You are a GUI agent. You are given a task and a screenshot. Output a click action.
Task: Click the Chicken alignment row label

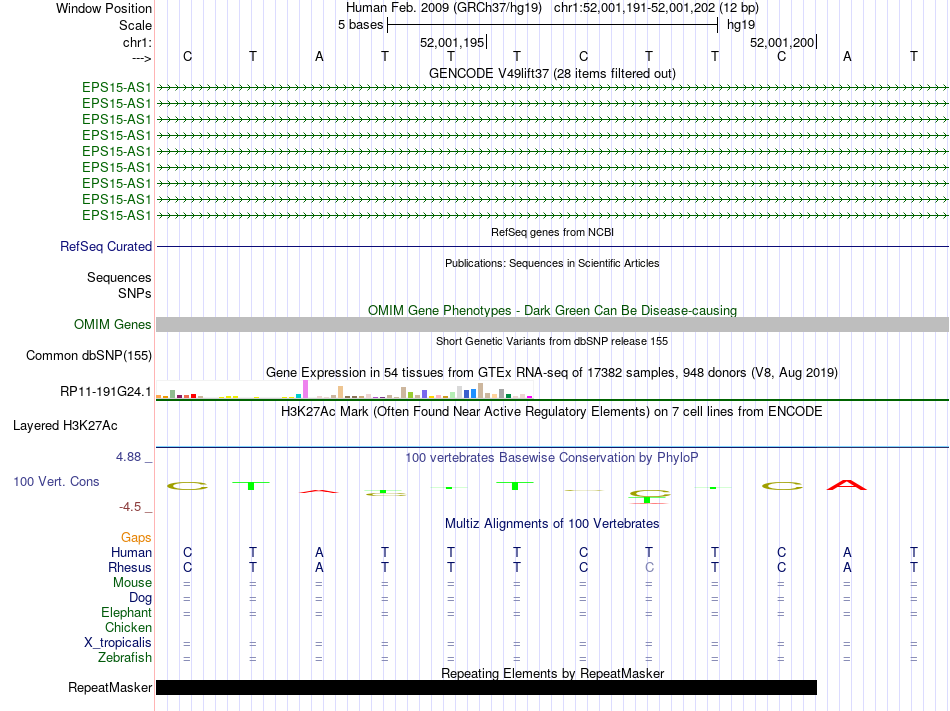point(128,627)
